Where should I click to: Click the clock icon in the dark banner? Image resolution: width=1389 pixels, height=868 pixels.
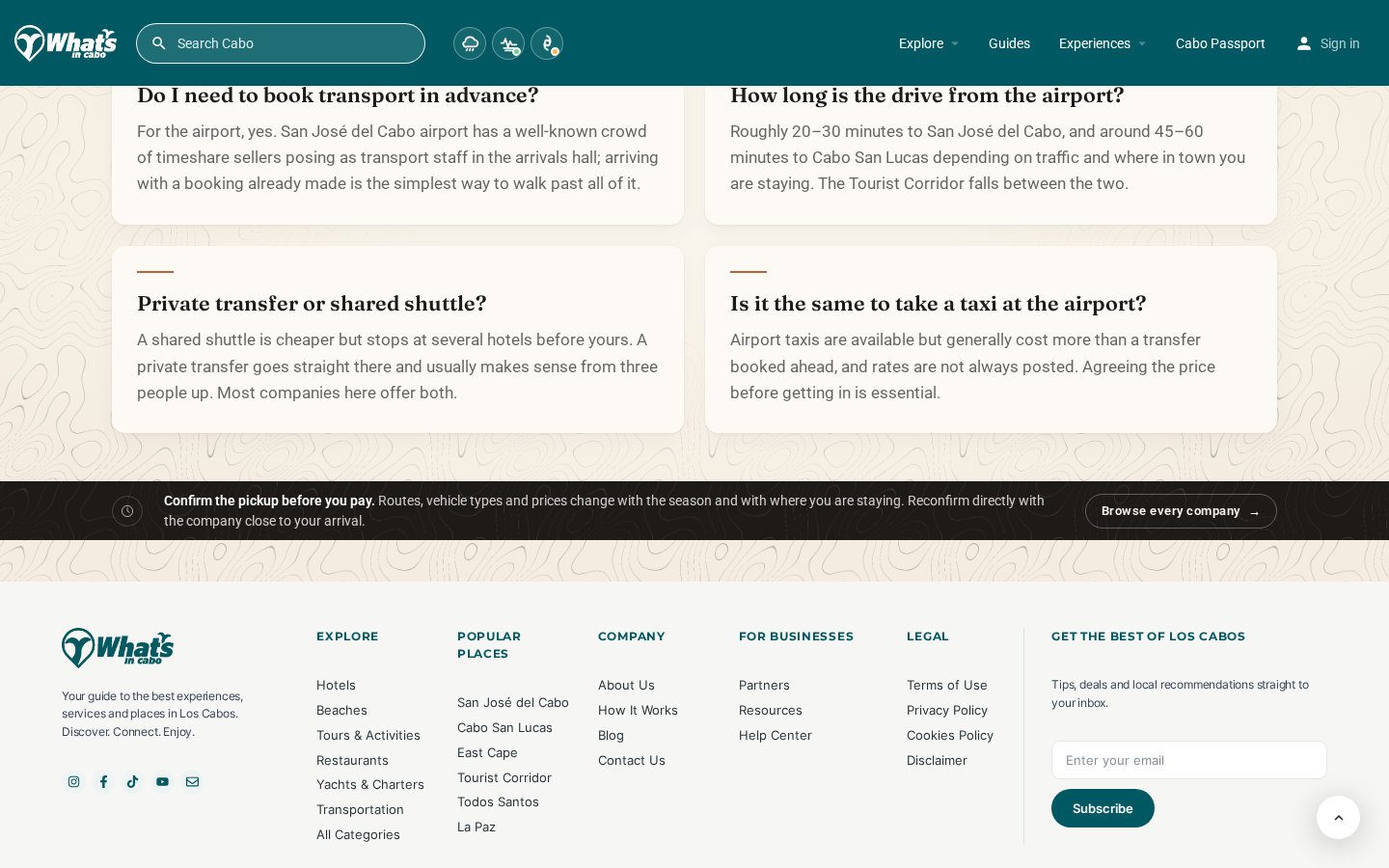[127, 511]
